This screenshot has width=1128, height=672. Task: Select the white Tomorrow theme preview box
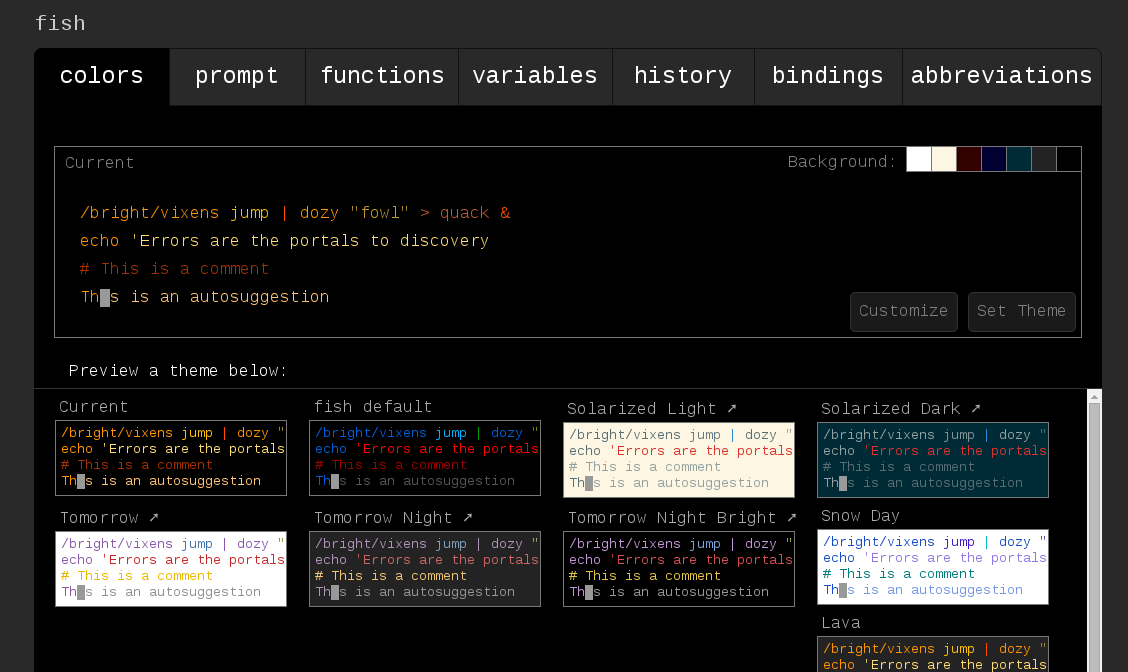(171, 569)
